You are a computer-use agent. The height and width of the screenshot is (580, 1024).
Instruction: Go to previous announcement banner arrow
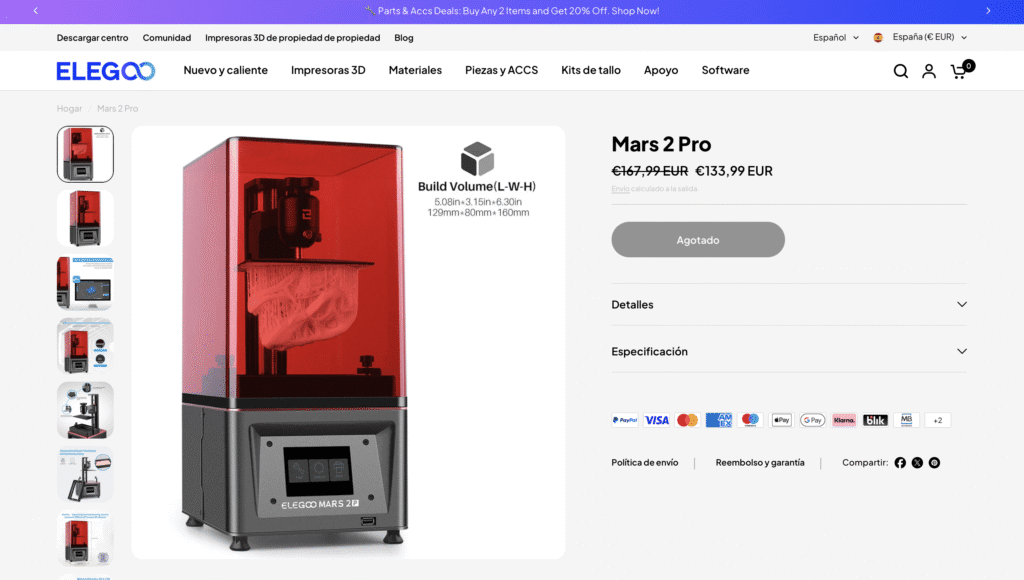36,10
